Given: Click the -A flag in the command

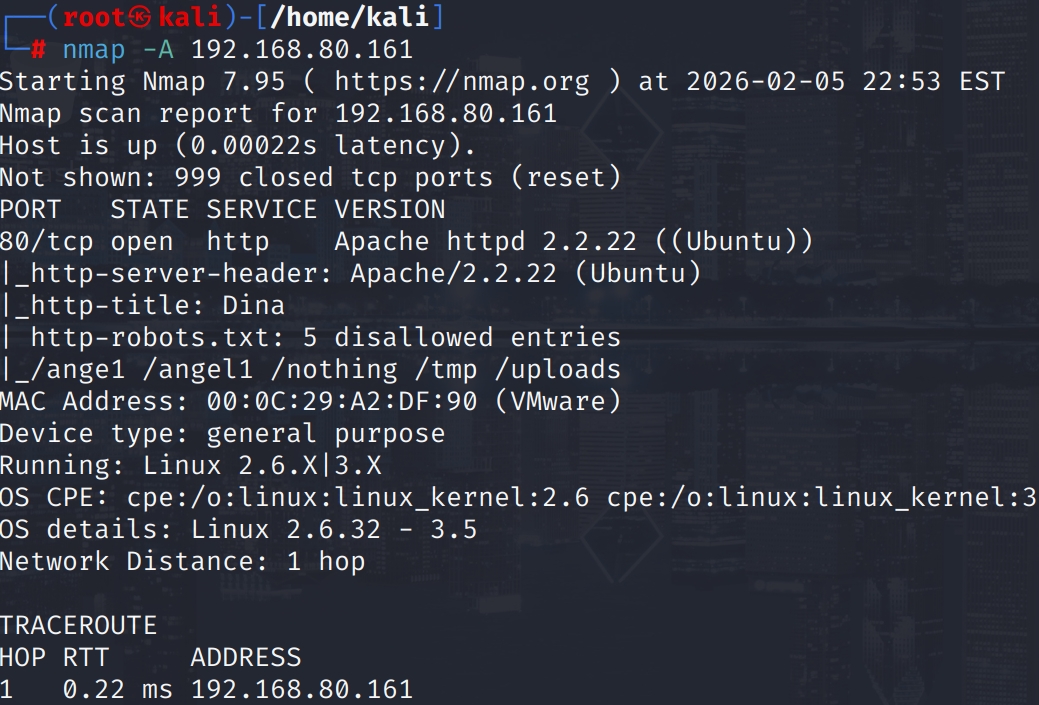Looking at the screenshot, I should tap(158, 49).
